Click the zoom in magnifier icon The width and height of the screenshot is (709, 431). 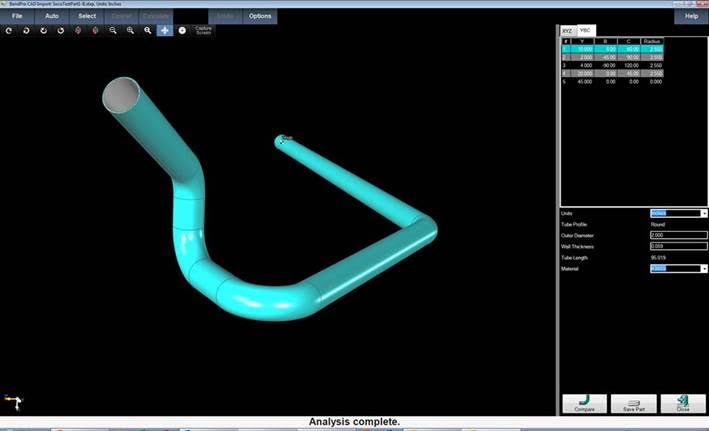[130, 30]
